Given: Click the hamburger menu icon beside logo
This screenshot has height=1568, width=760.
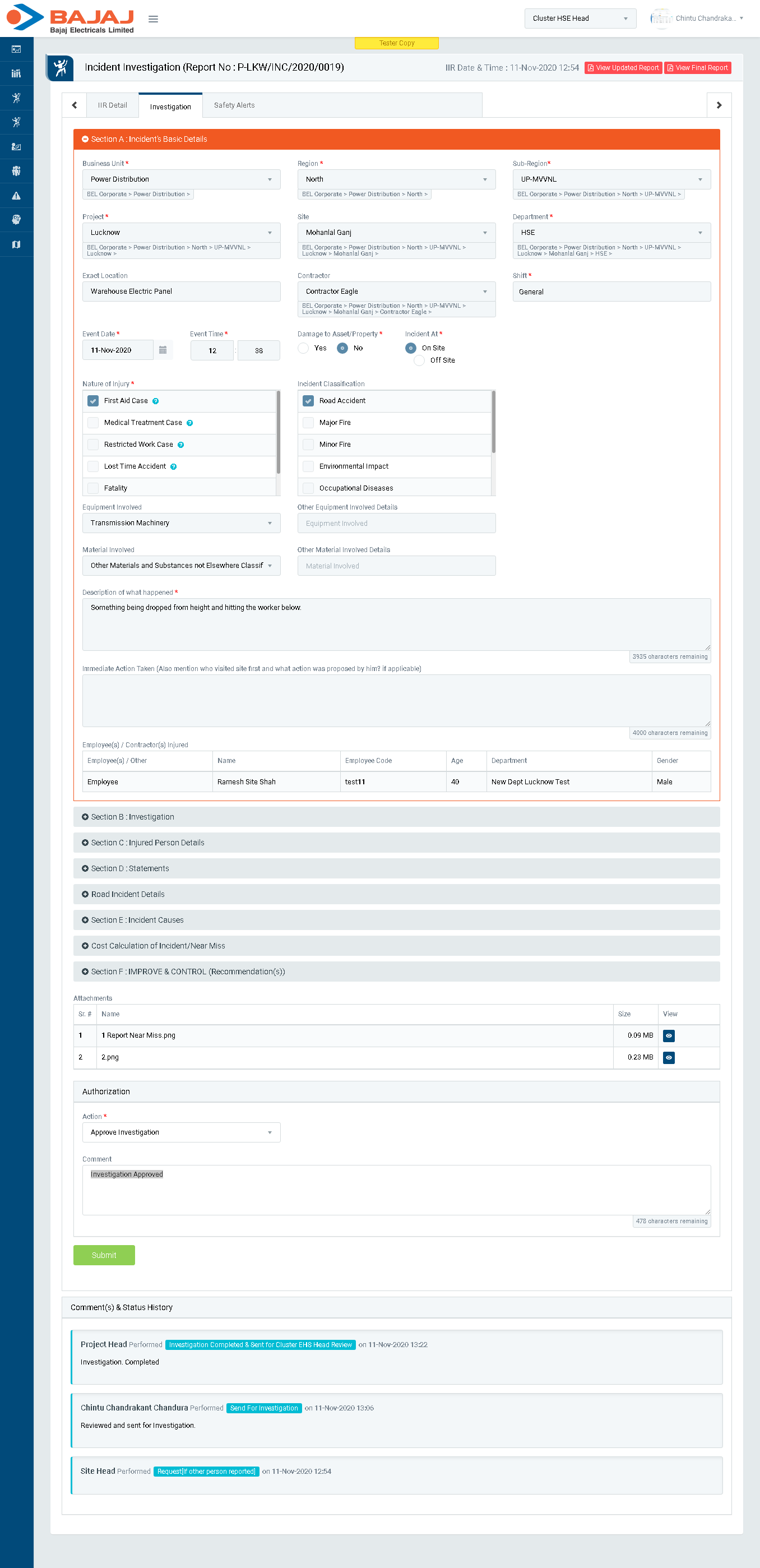Looking at the screenshot, I should pos(154,19).
